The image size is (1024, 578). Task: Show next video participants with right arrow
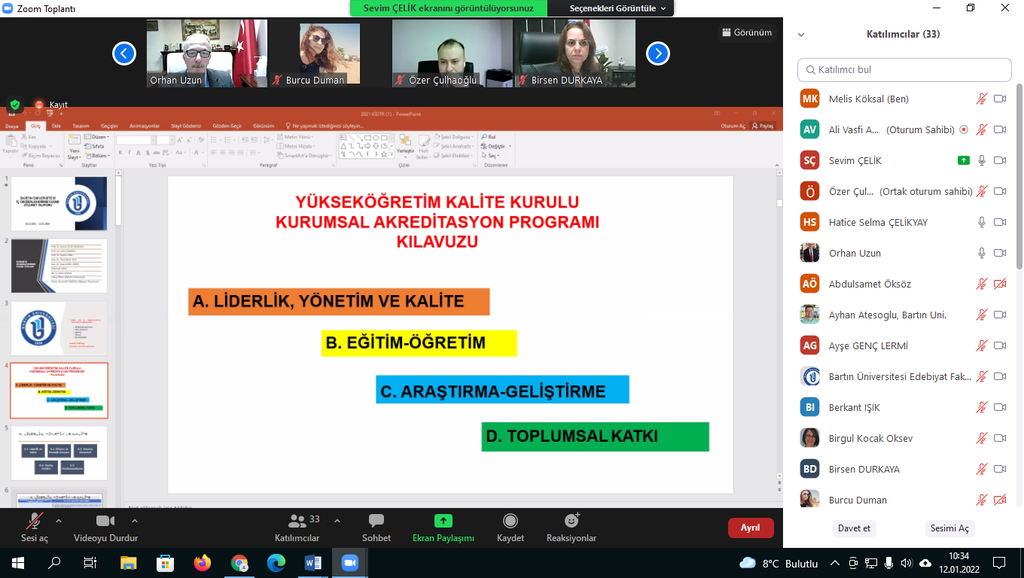click(657, 53)
